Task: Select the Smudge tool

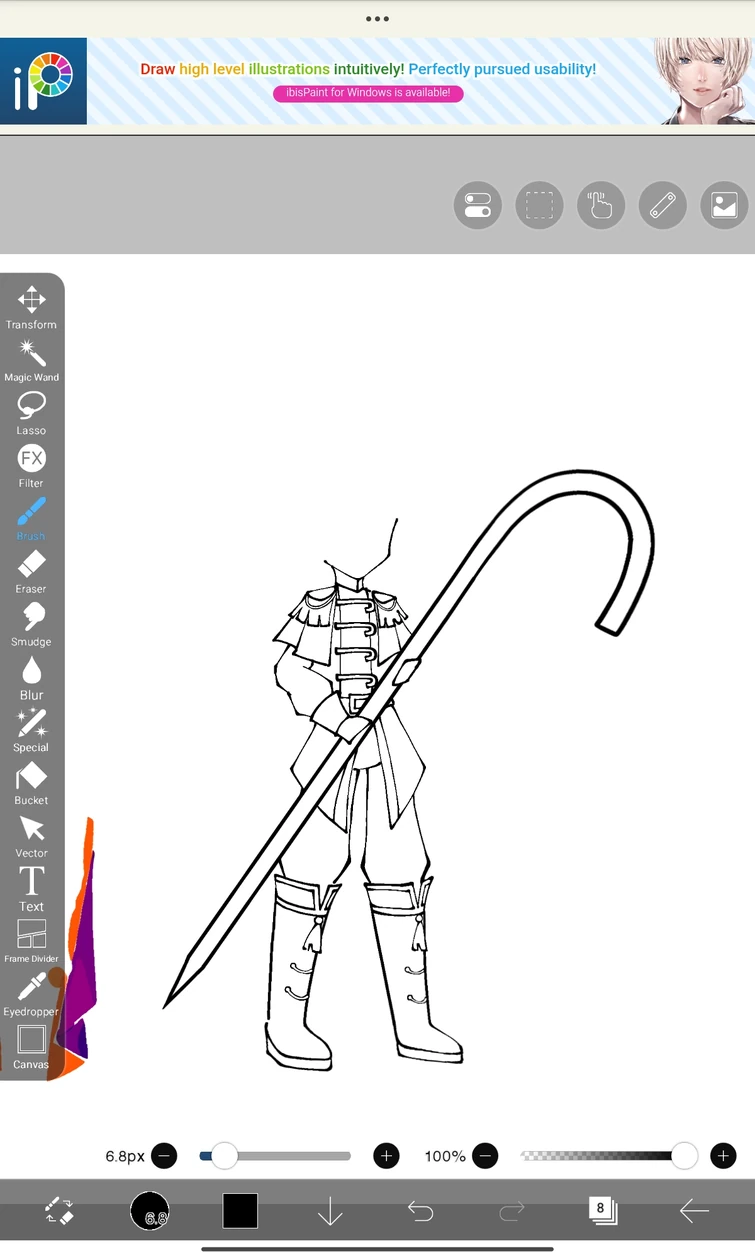Action: click(x=31, y=626)
